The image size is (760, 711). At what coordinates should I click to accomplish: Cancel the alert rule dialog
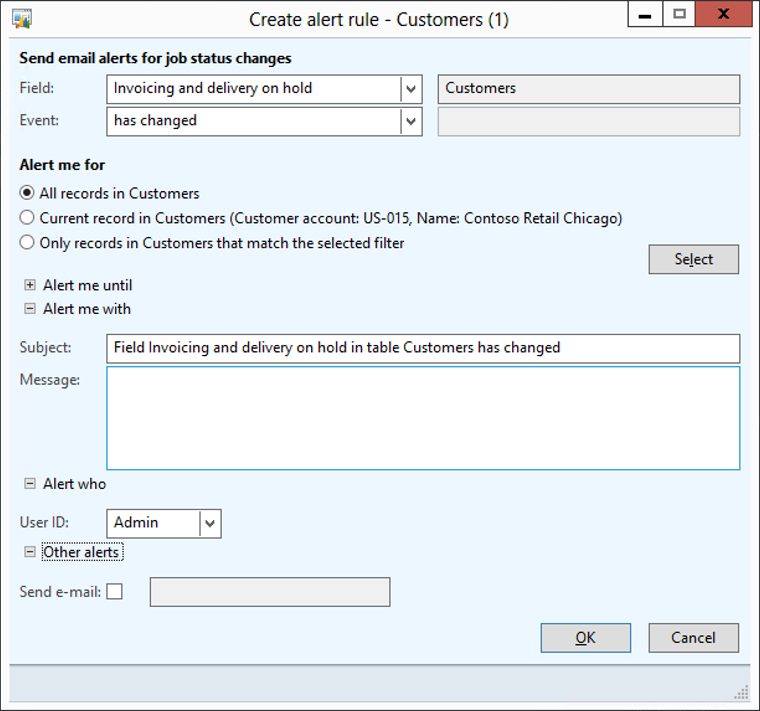693,638
